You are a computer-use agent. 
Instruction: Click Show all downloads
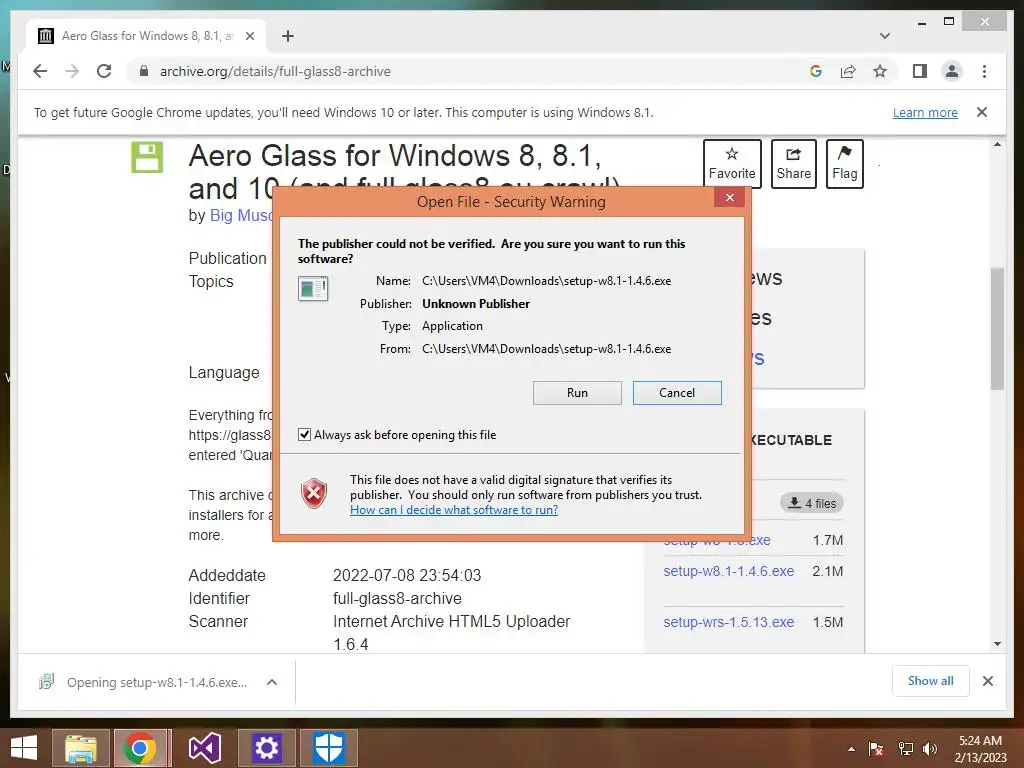coord(931,681)
